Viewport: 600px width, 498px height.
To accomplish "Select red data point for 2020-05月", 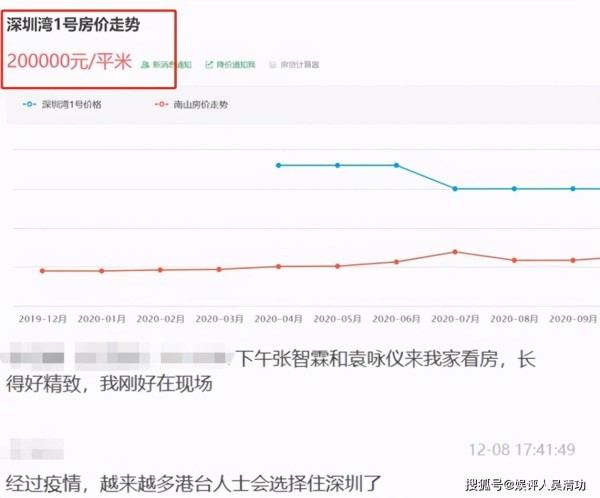I will coord(338,266).
